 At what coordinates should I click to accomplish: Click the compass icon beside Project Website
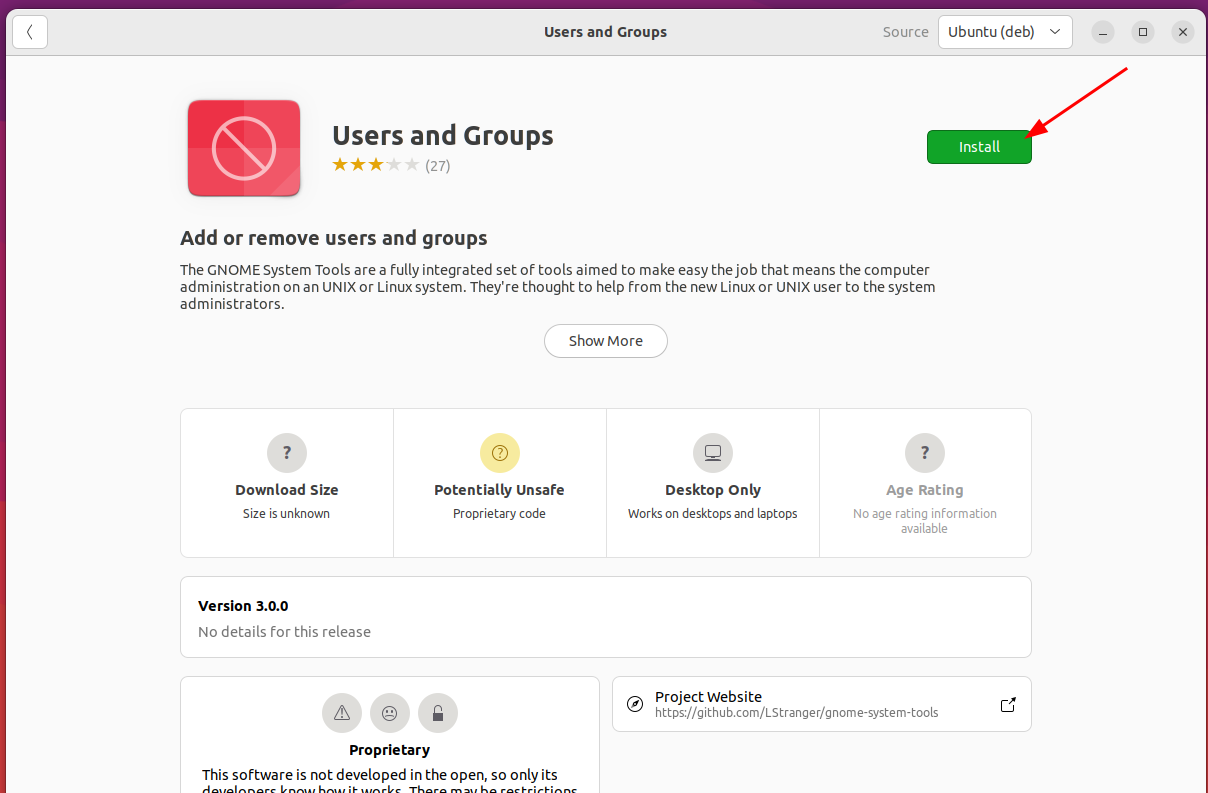pos(635,704)
